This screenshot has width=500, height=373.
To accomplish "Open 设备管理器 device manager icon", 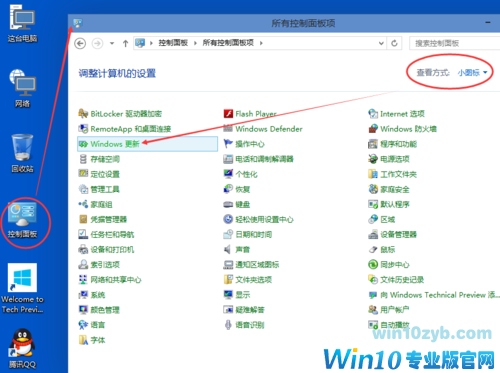I will 373,234.
